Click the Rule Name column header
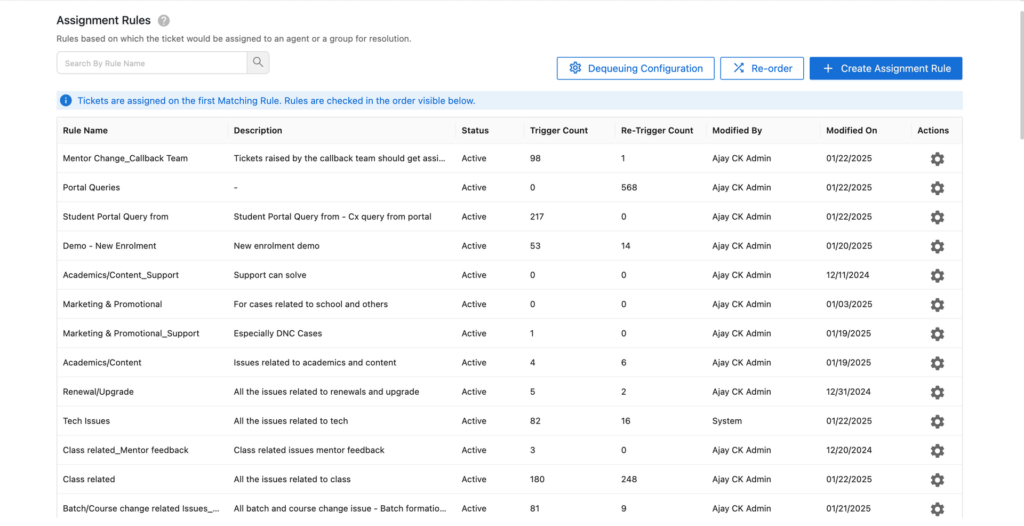 (86, 131)
